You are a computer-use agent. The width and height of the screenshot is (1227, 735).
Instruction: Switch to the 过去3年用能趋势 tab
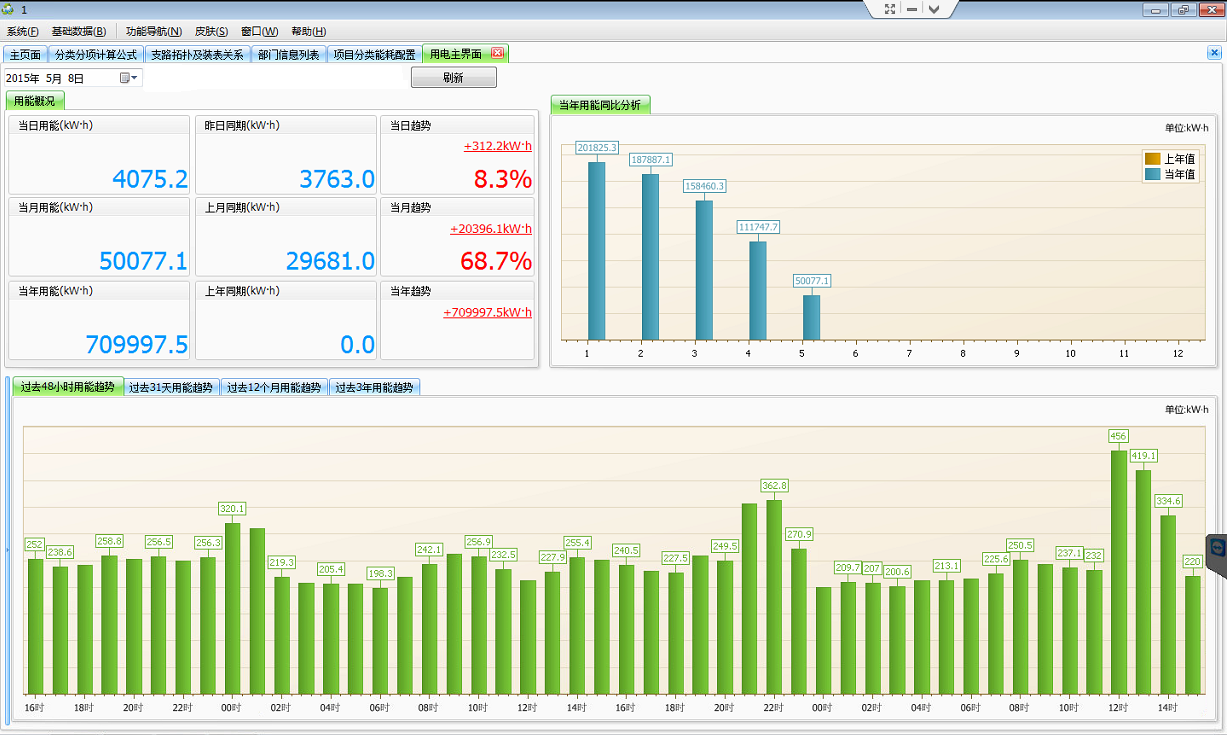[374, 388]
